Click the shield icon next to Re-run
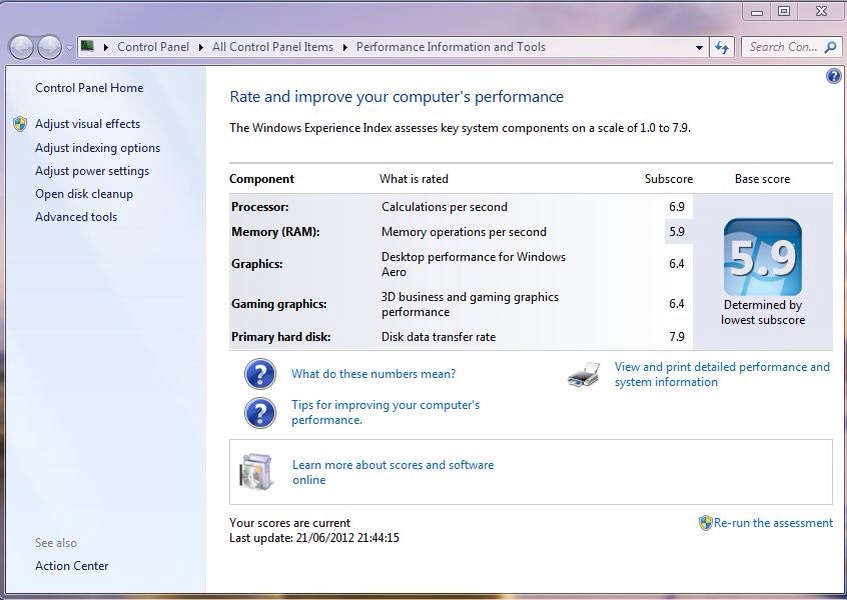This screenshot has width=847, height=600. [x=705, y=523]
